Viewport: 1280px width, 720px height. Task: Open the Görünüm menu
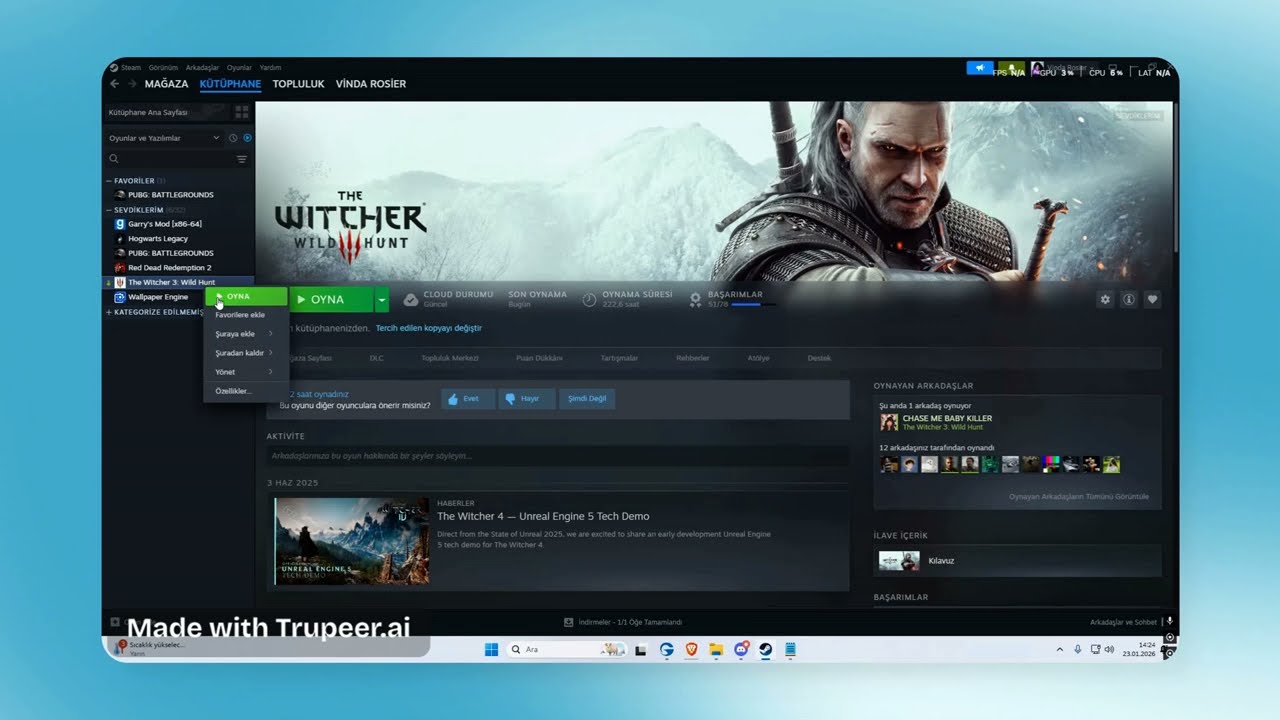163,68
